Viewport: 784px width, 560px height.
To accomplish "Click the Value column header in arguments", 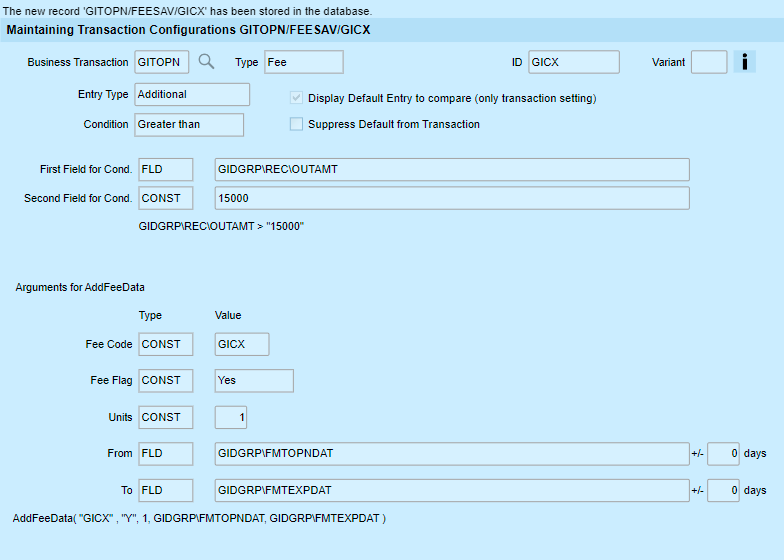I will 228,315.
